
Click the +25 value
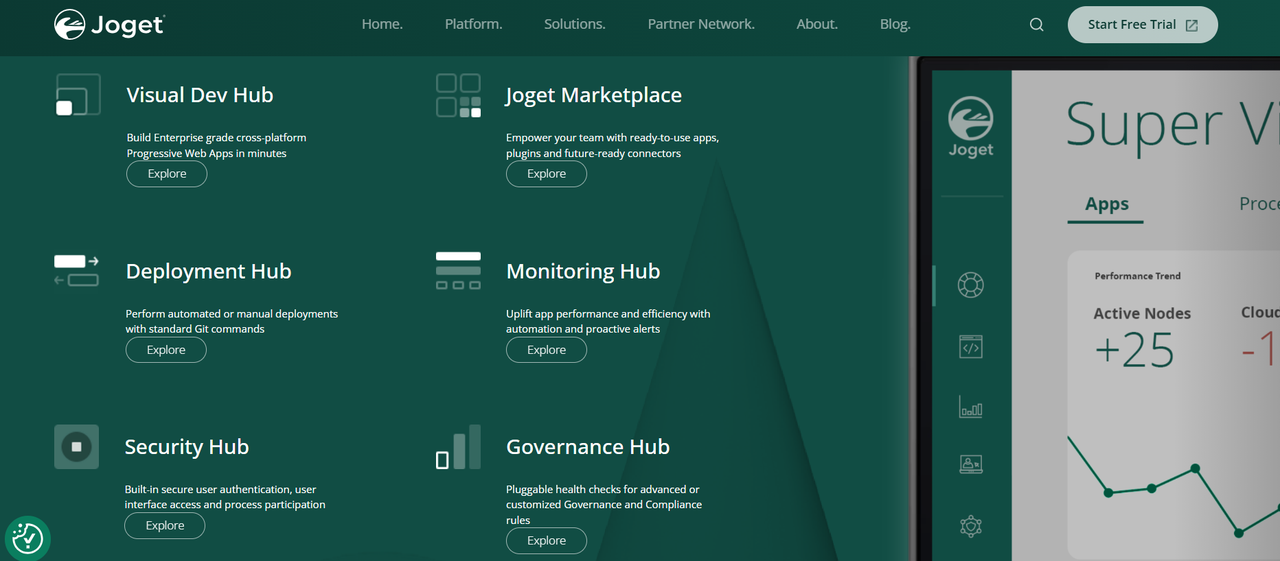click(x=1134, y=350)
